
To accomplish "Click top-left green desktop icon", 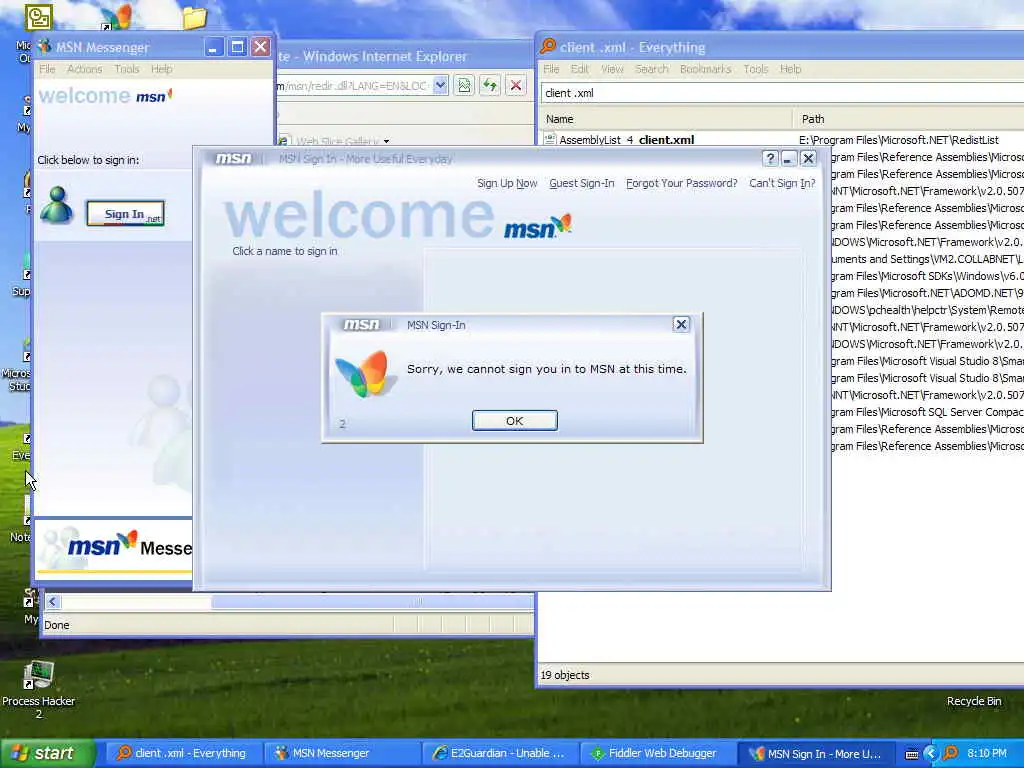I will pyautogui.click(x=38, y=16).
